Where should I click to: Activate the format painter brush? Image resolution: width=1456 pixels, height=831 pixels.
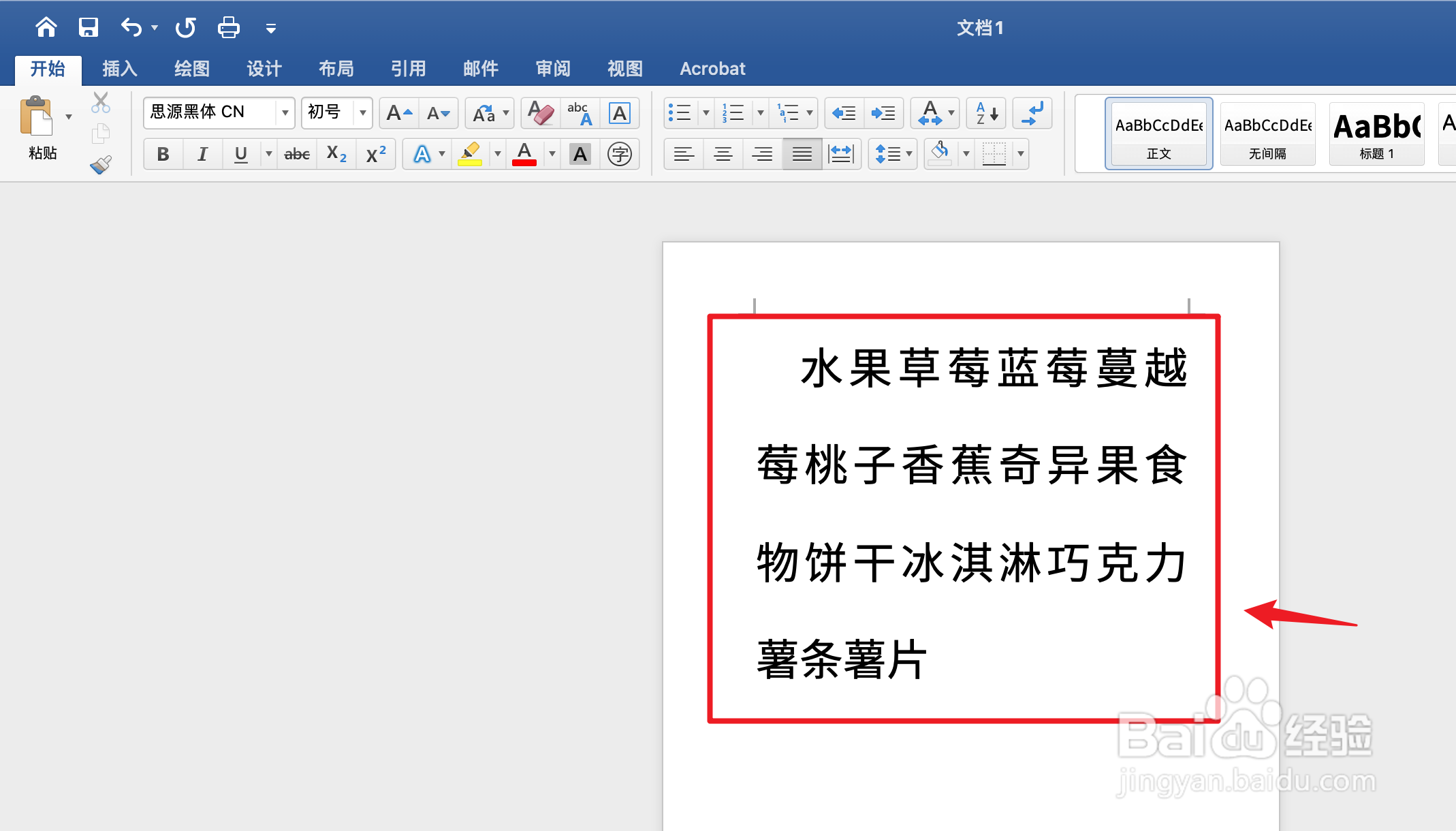click(101, 165)
